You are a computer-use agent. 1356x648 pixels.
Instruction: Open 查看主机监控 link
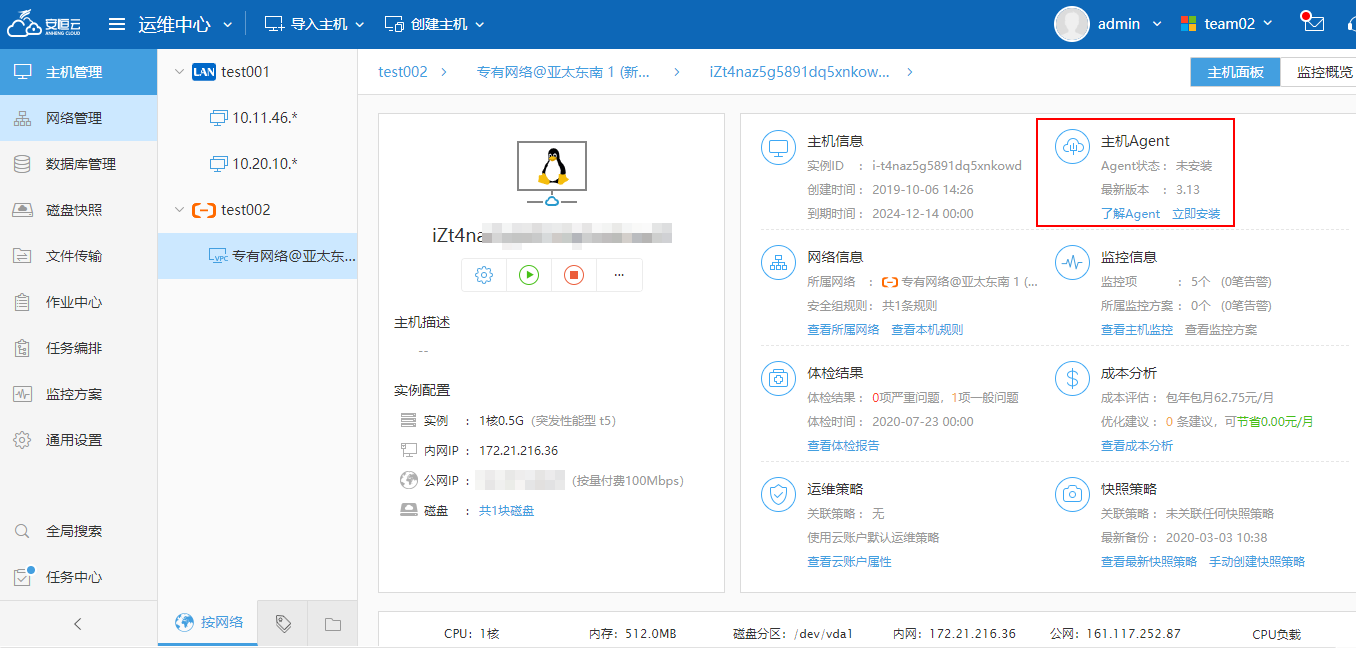coord(1137,330)
